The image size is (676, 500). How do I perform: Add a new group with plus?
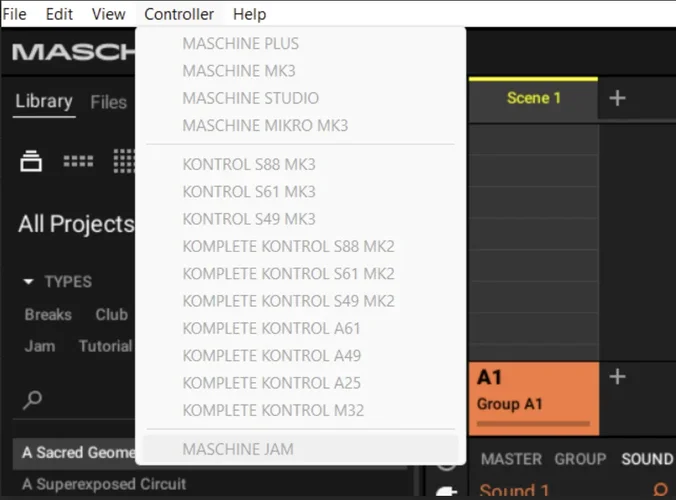[x=617, y=377]
